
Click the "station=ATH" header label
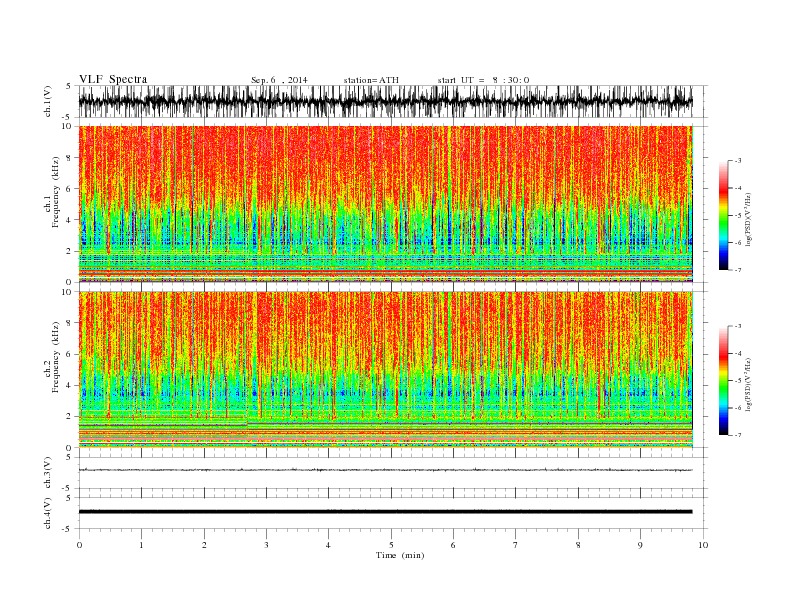[371, 80]
